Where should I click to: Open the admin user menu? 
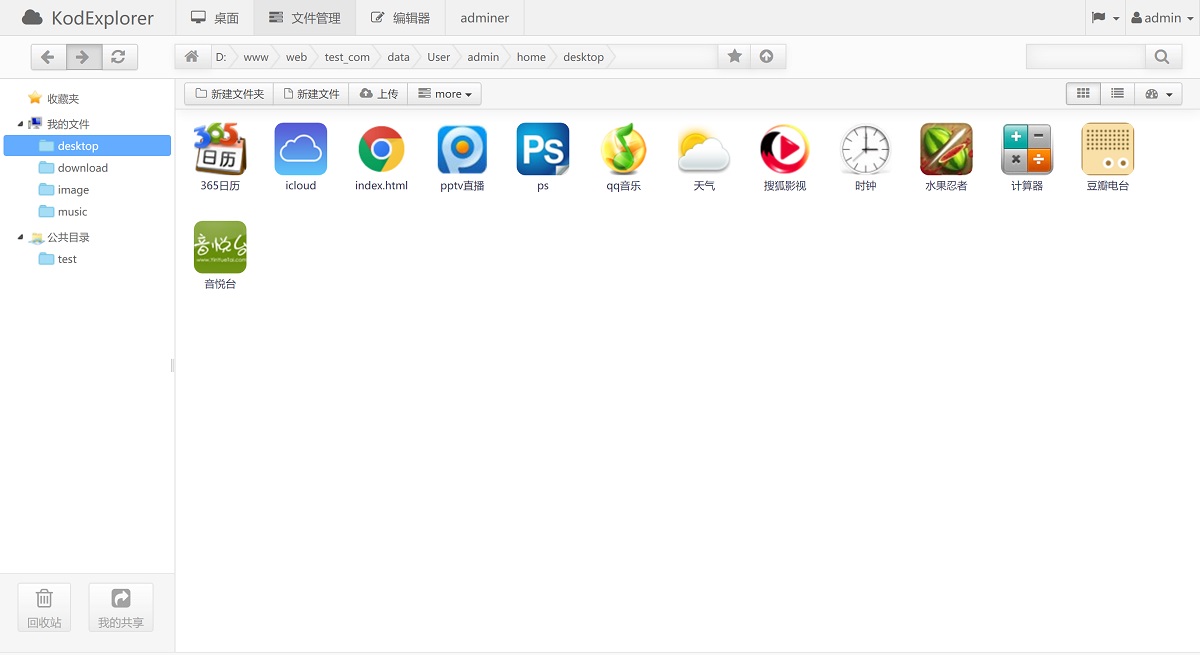1162,18
